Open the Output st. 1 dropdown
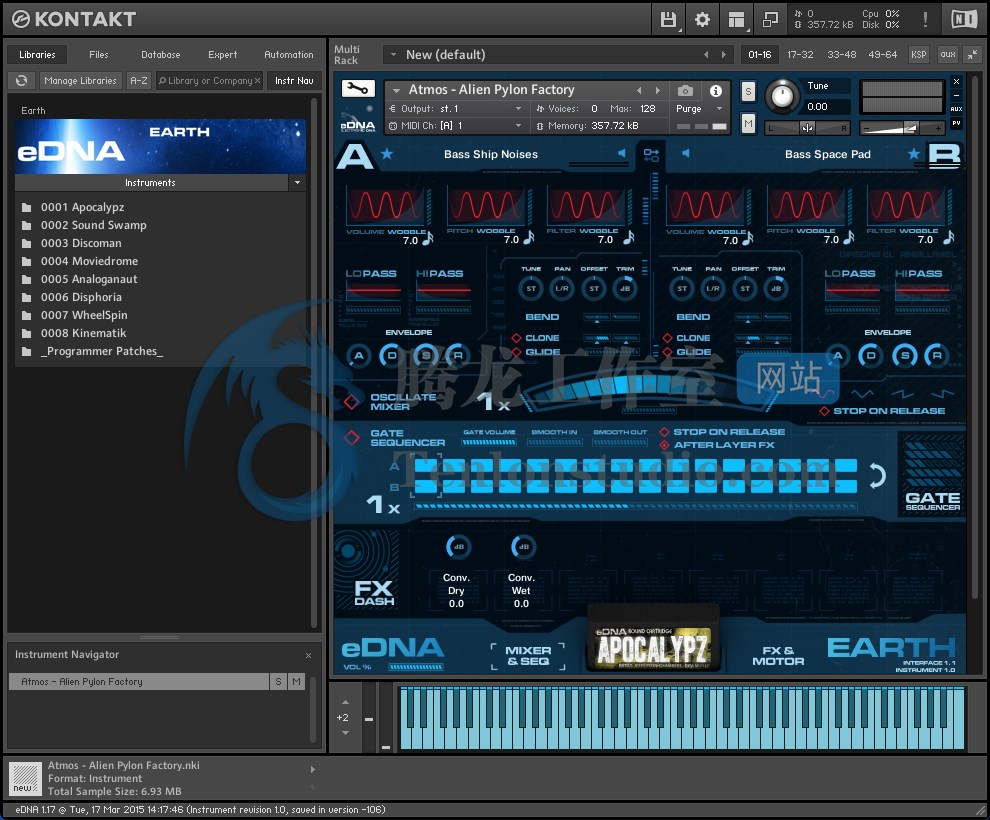The image size is (990, 820). tap(518, 109)
